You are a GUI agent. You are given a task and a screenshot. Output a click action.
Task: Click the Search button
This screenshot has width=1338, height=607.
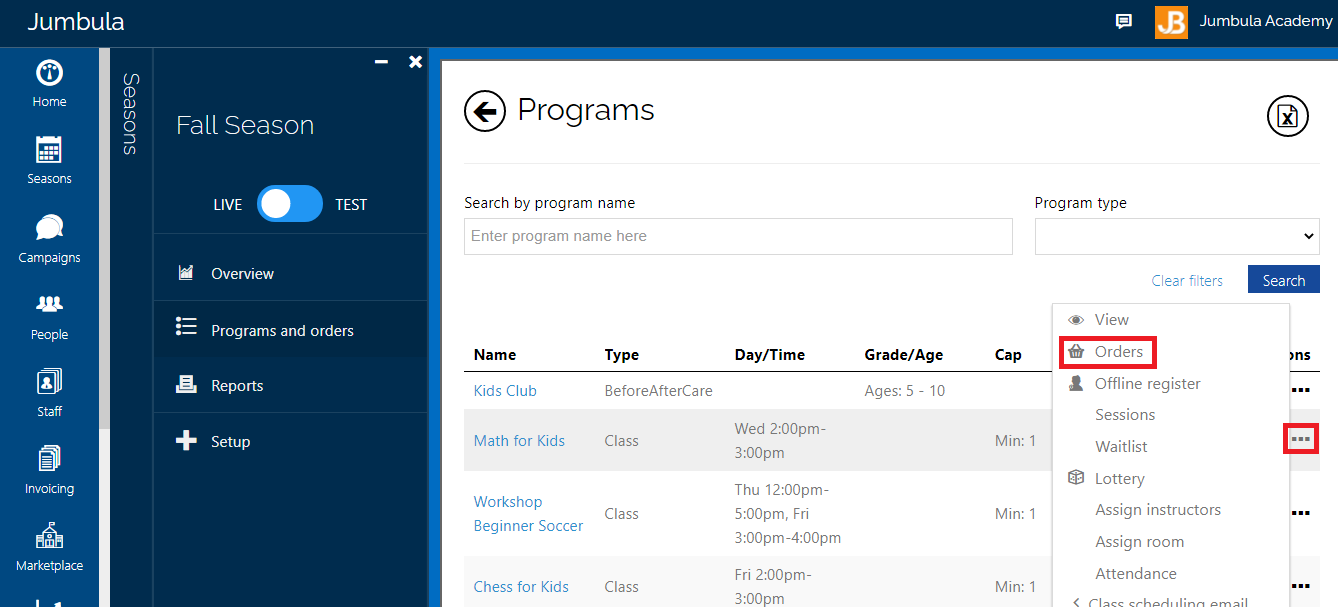[x=1284, y=280]
